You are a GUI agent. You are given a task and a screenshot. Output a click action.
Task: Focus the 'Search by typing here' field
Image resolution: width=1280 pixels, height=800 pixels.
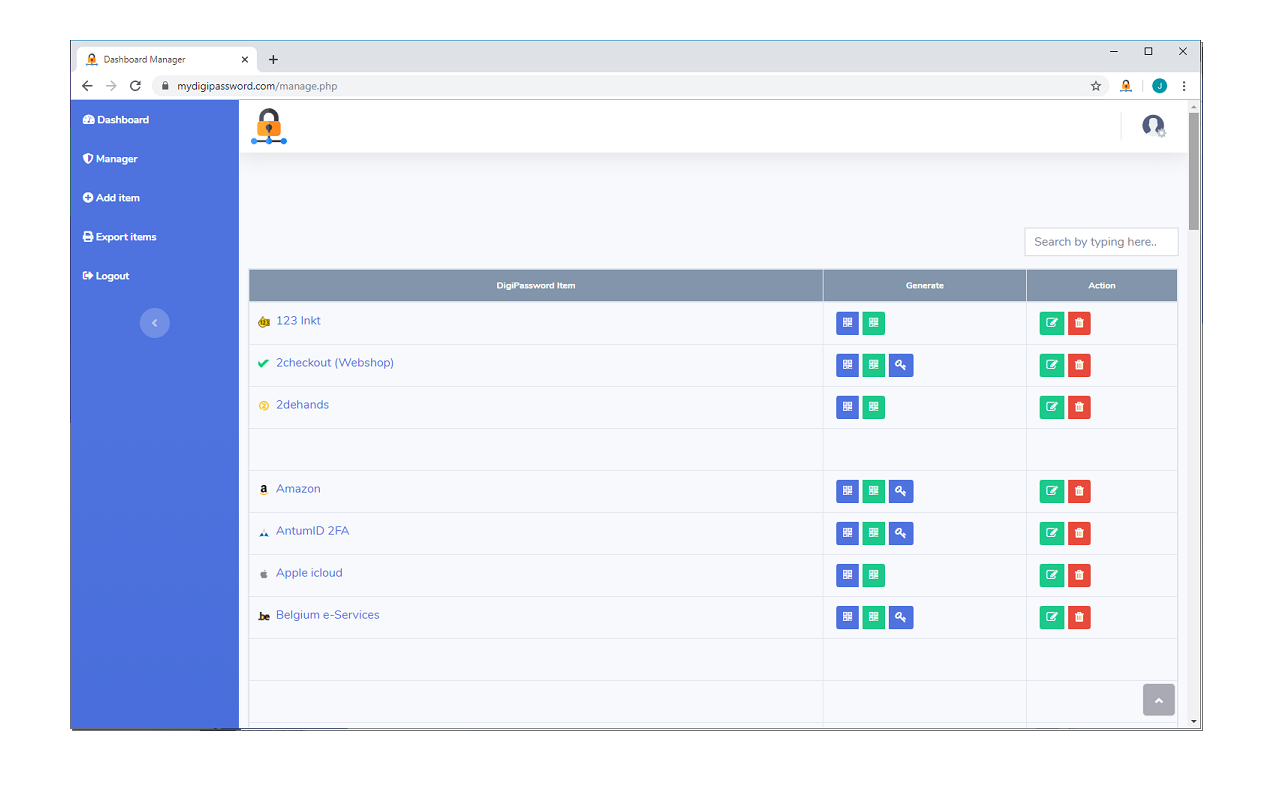pos(1100,242)
